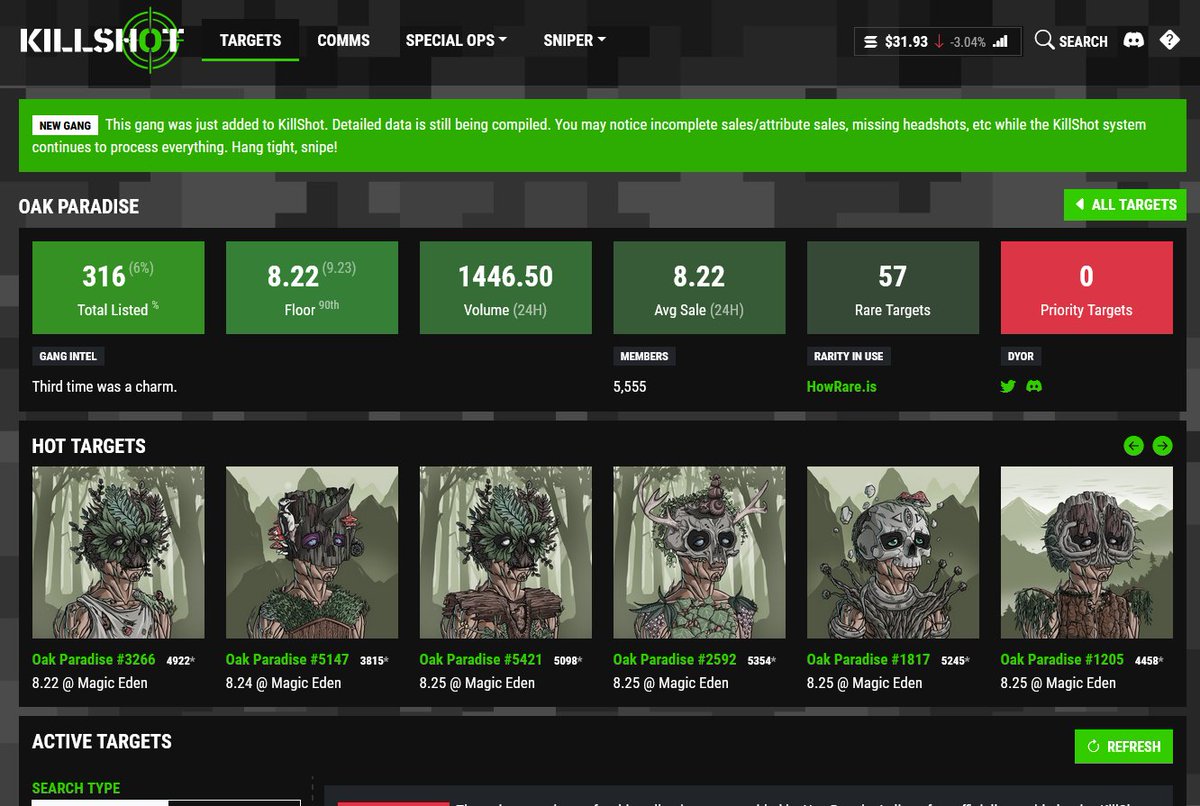The image size is (1200, 806).
Task: Click the stacked-lines SOL icon before $31.93
Action: pos(869,41)
